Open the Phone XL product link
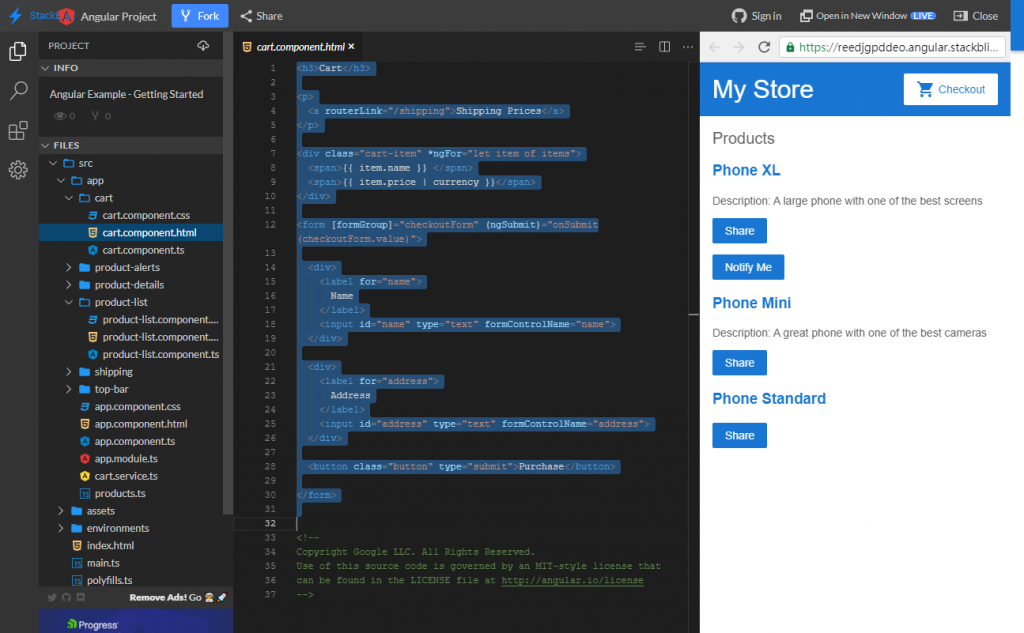This screenshot has height=633, width=1024. pos(746,170)
